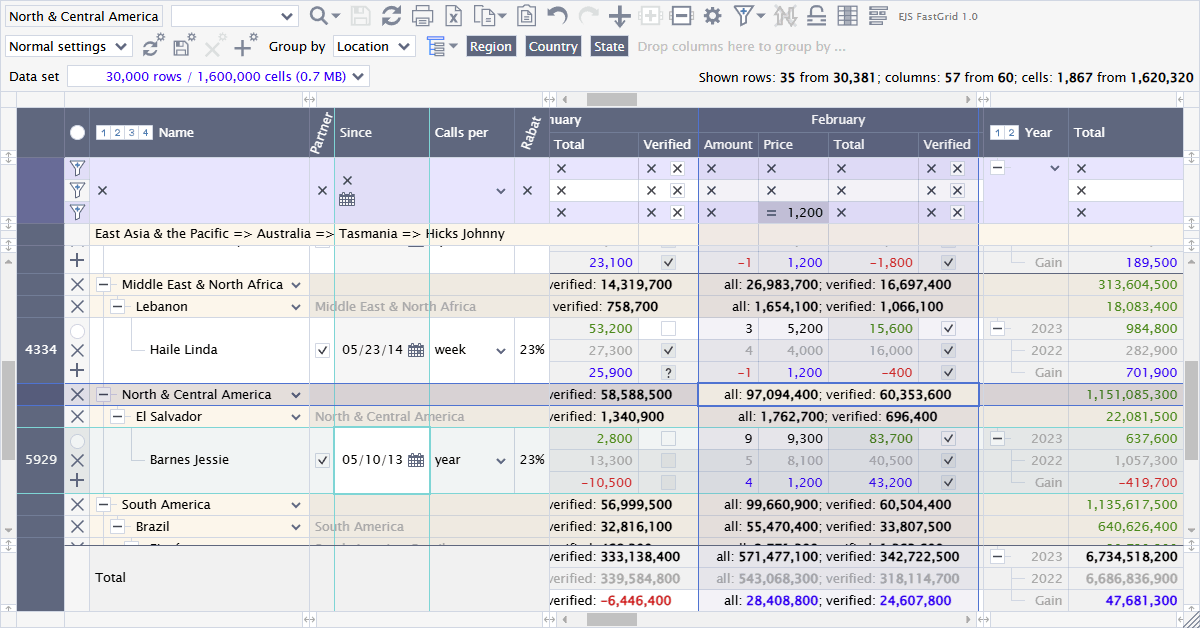Toggle Partner checkbox for Barnes Jessie
The height and width of the screenshot is (628, 1200).
click(x=321, y=460)
